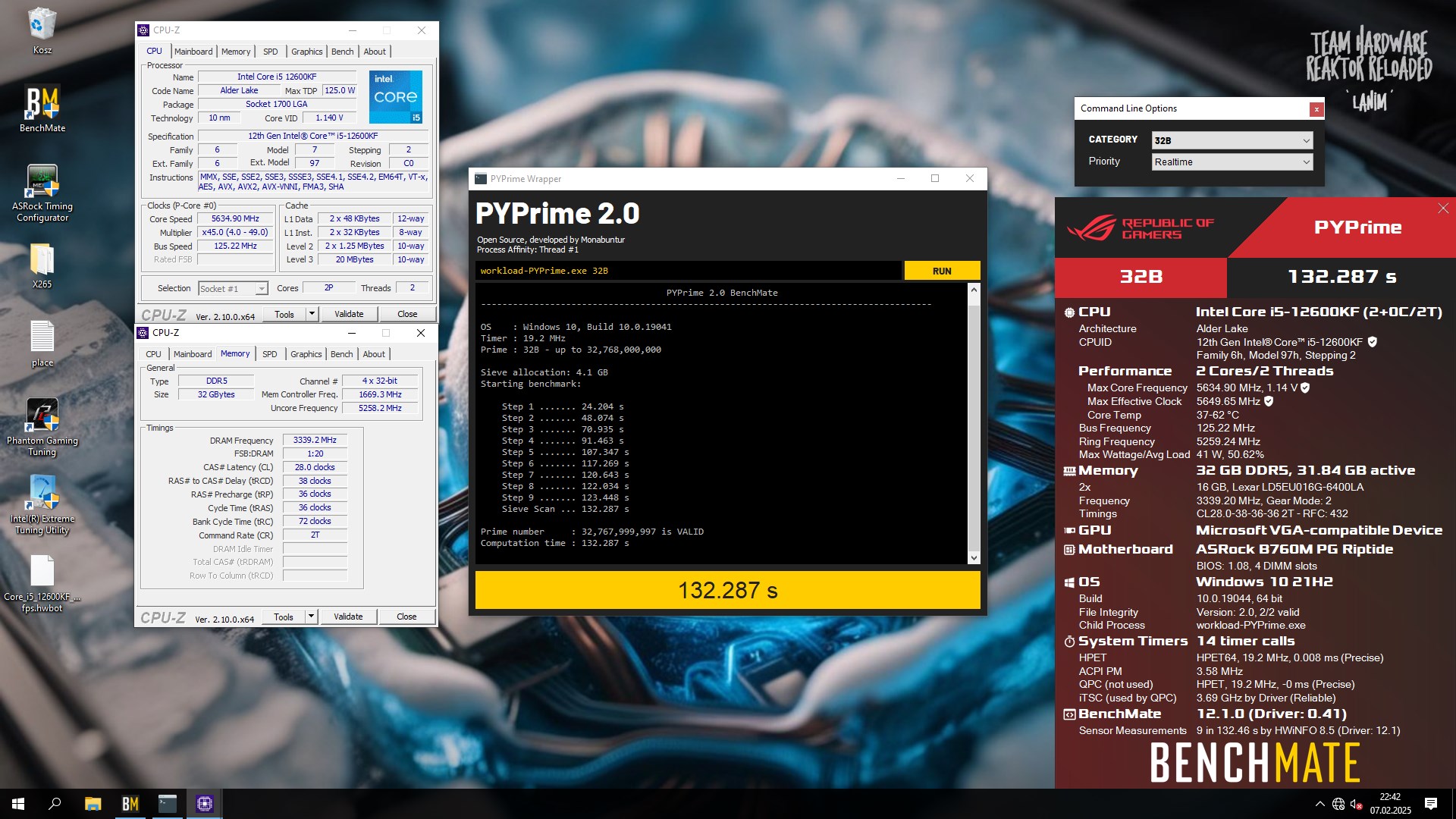Click Validate in lower CPU-Z window
1456x819 pixels.
[348, 617]
